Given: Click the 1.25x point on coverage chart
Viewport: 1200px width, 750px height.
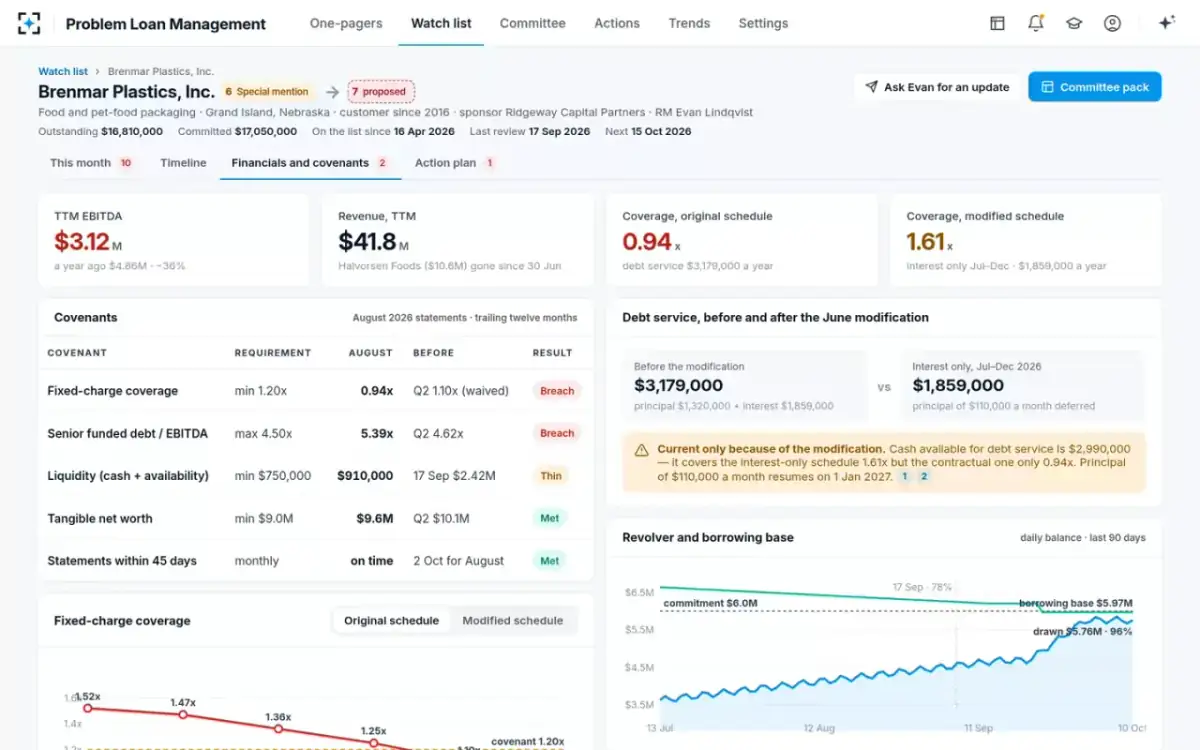Looking at the screenshot, I should [374, 743].
